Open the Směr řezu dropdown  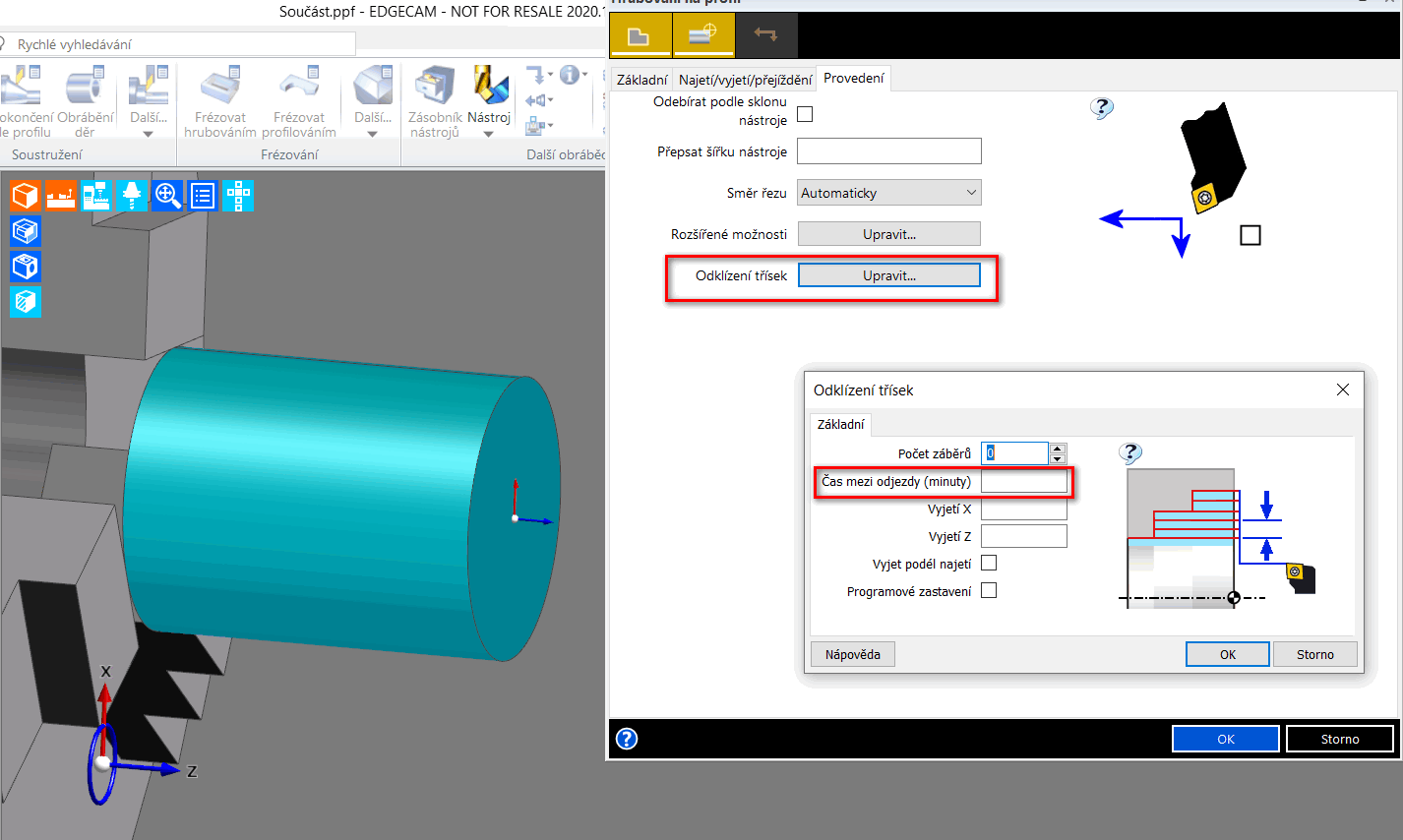point(888,193)
